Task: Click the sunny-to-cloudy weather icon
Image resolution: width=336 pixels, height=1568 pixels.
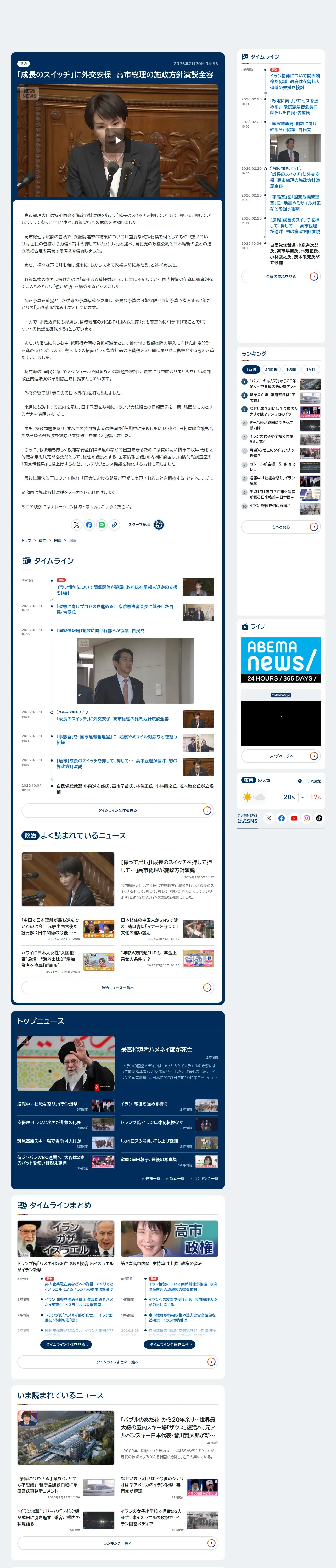Action: click(x=253, y=797)
